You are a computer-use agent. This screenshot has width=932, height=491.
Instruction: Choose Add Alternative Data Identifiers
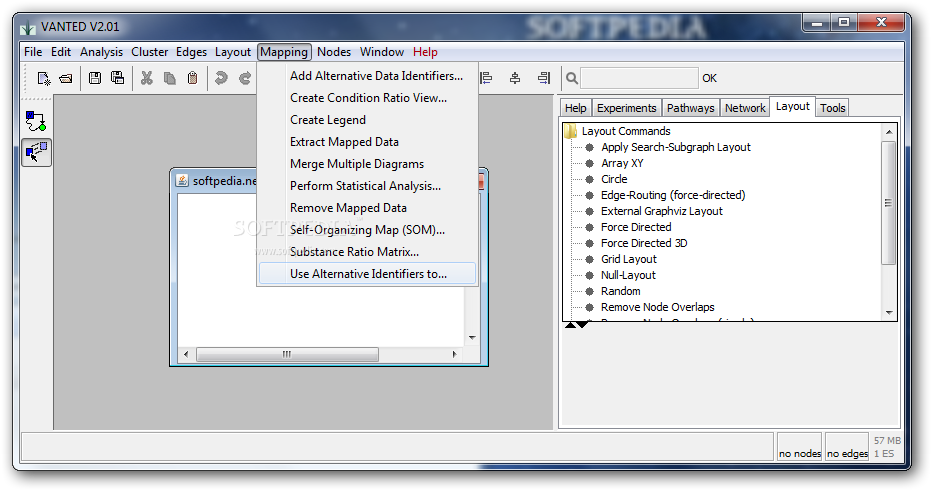coord(367,76)
